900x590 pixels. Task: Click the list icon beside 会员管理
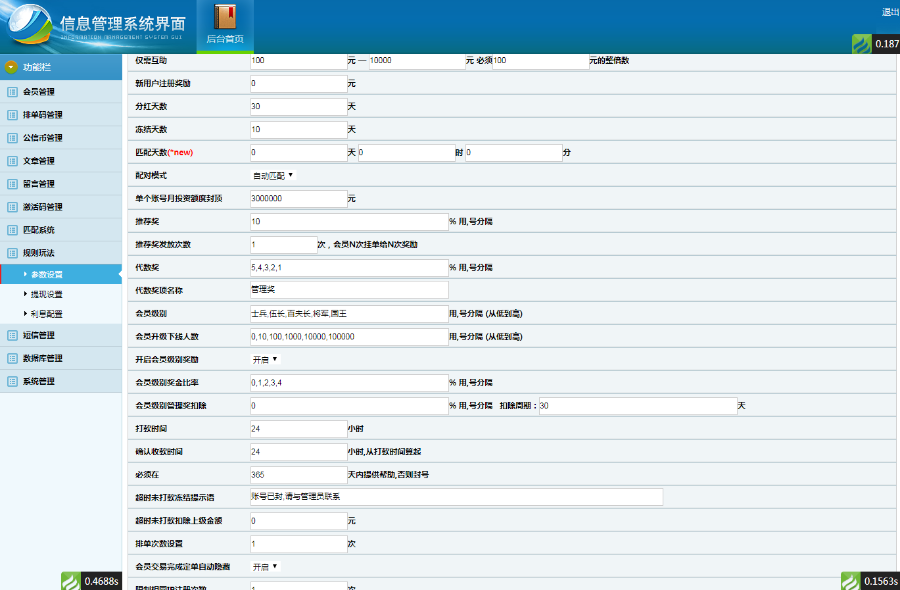tap(12, 92)
